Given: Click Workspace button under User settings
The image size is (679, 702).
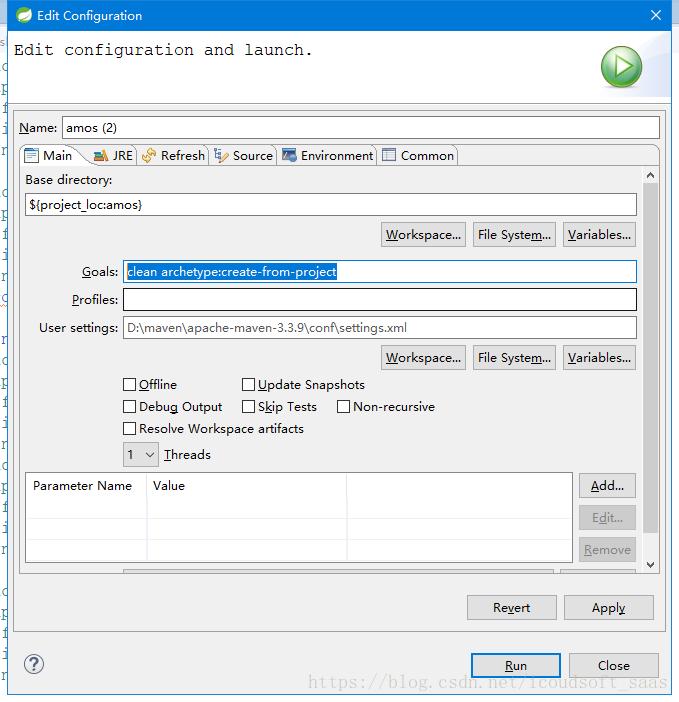Looking at the screenshot, I should (423, 358).
